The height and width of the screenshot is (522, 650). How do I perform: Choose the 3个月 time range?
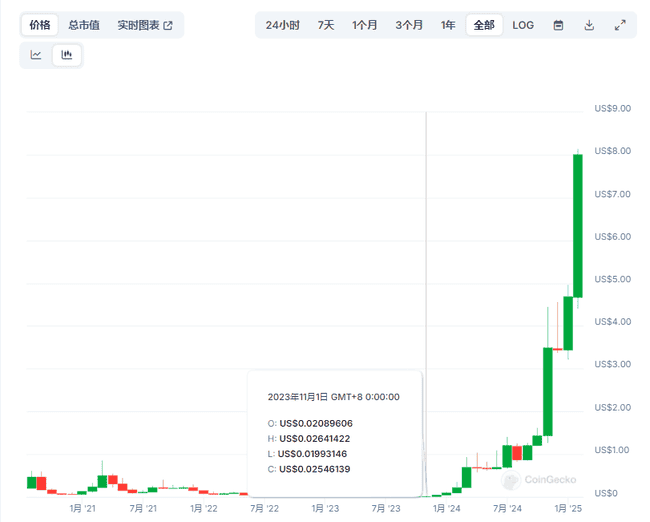tap(409, 25)
